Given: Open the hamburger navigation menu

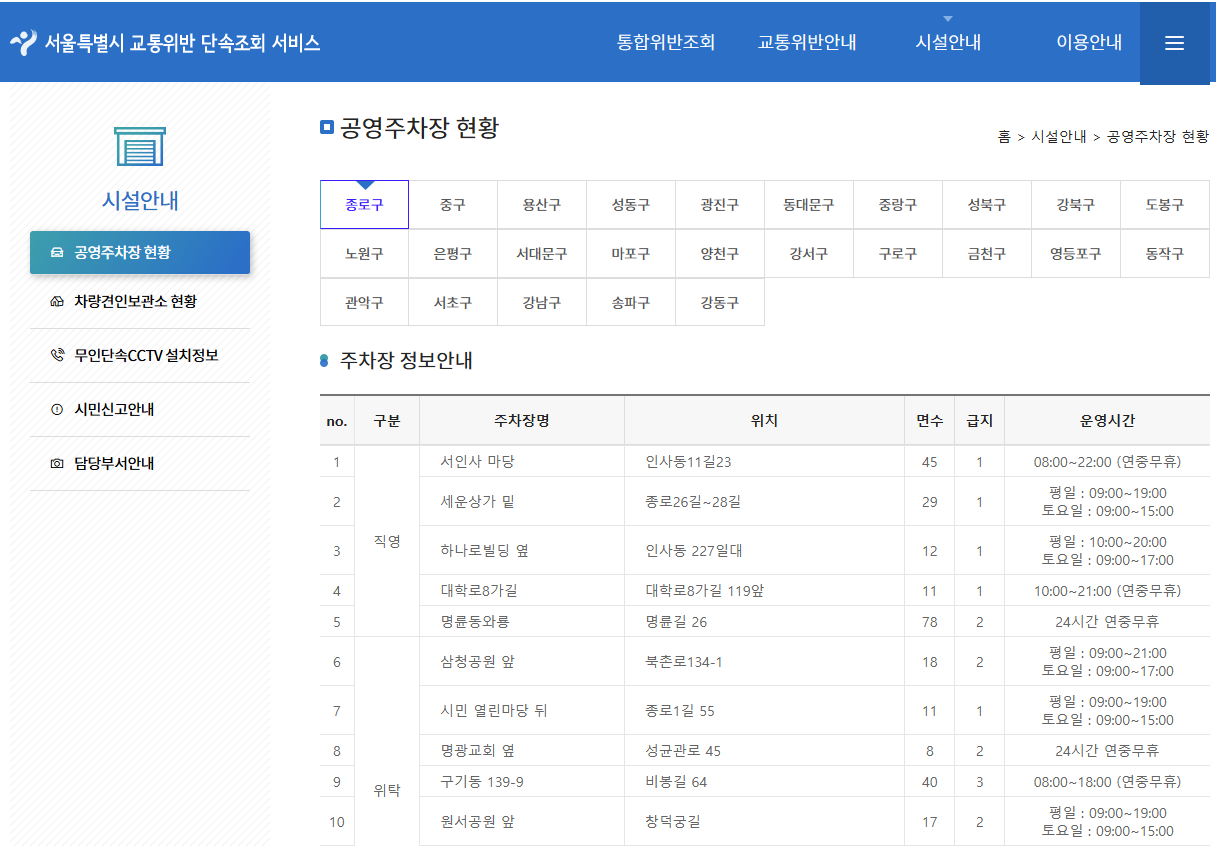Looking at the screenshot, I should point(1175,43).
